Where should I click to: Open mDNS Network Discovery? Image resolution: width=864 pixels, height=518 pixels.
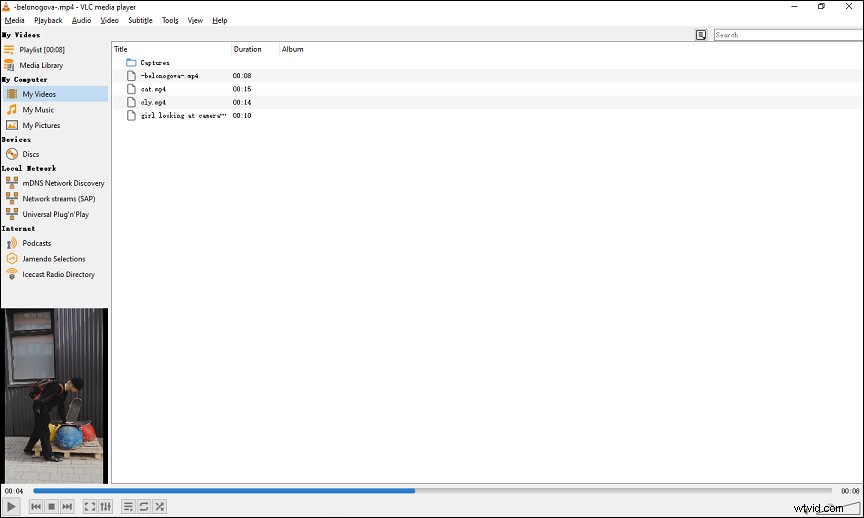pyautogui.click(x=63, y=183)
